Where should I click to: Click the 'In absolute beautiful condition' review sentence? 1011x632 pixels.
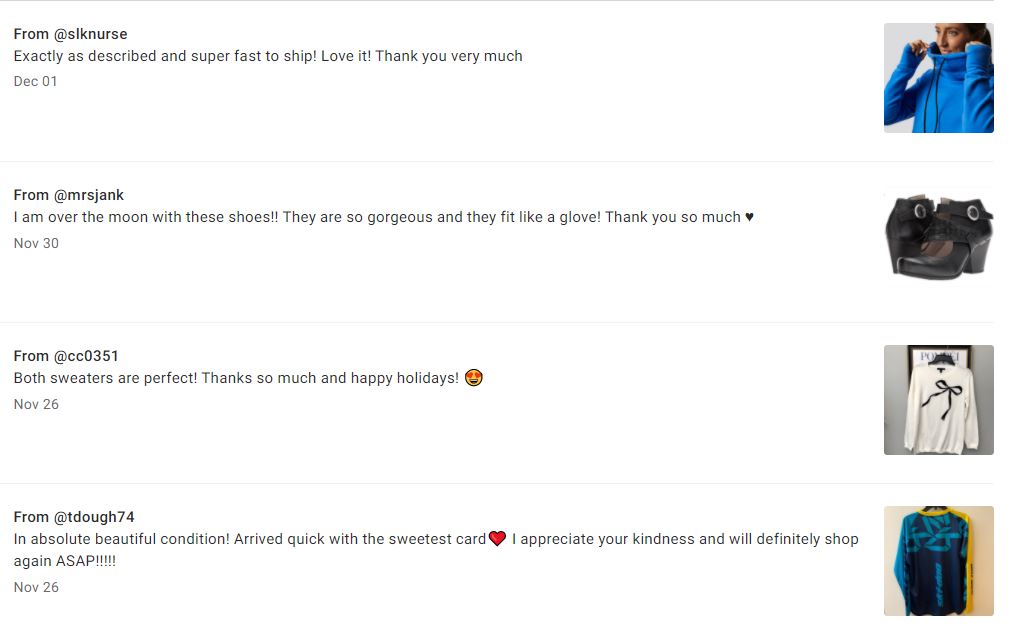point(250,539)
